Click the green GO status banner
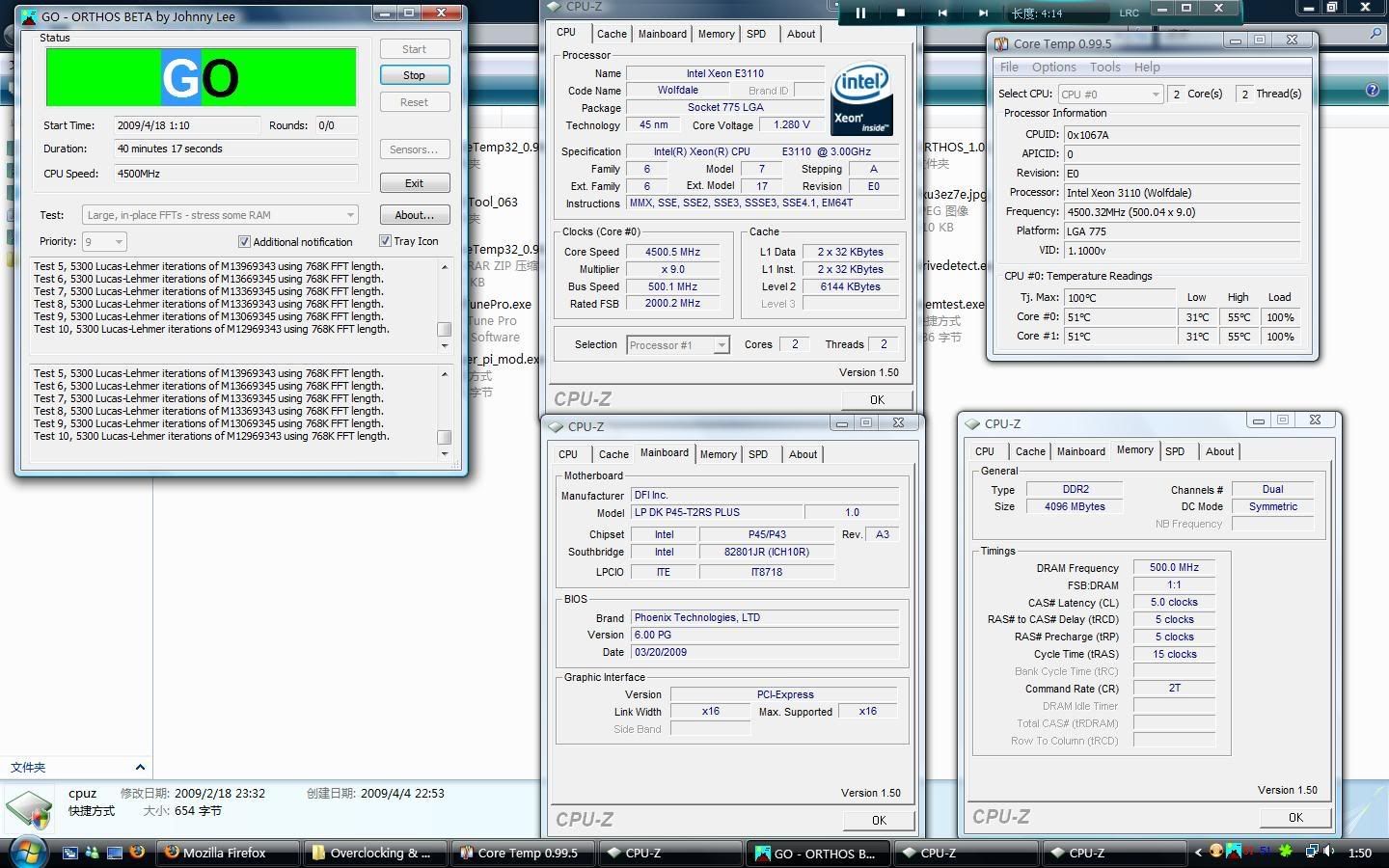Screen dimensions: 1389x868 pyautogui.click(x=201, y=78)
